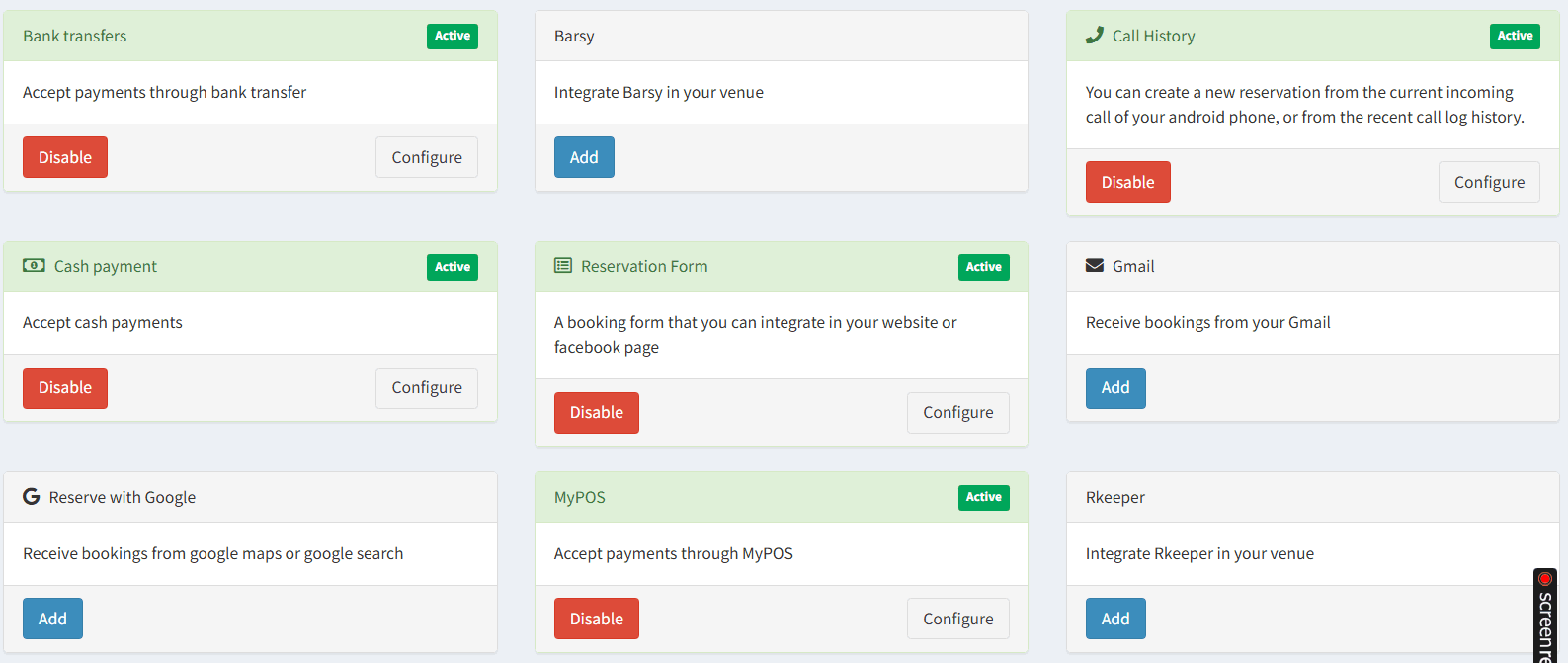The width and height of the screenshot is (1568, 663).
Task: Configure MyPOS settings
Action: pyautogui.click(x=957, y=619)
